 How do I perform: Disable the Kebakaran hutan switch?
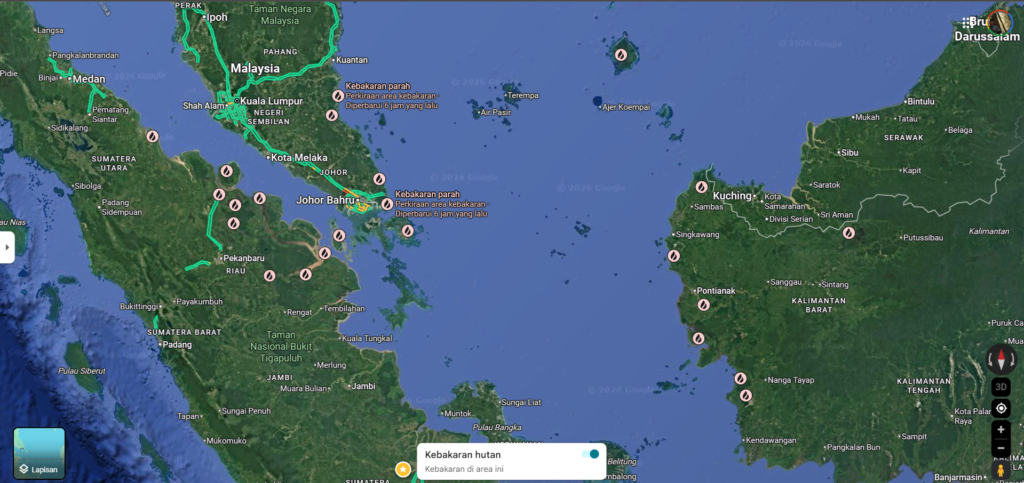(589, 454)
